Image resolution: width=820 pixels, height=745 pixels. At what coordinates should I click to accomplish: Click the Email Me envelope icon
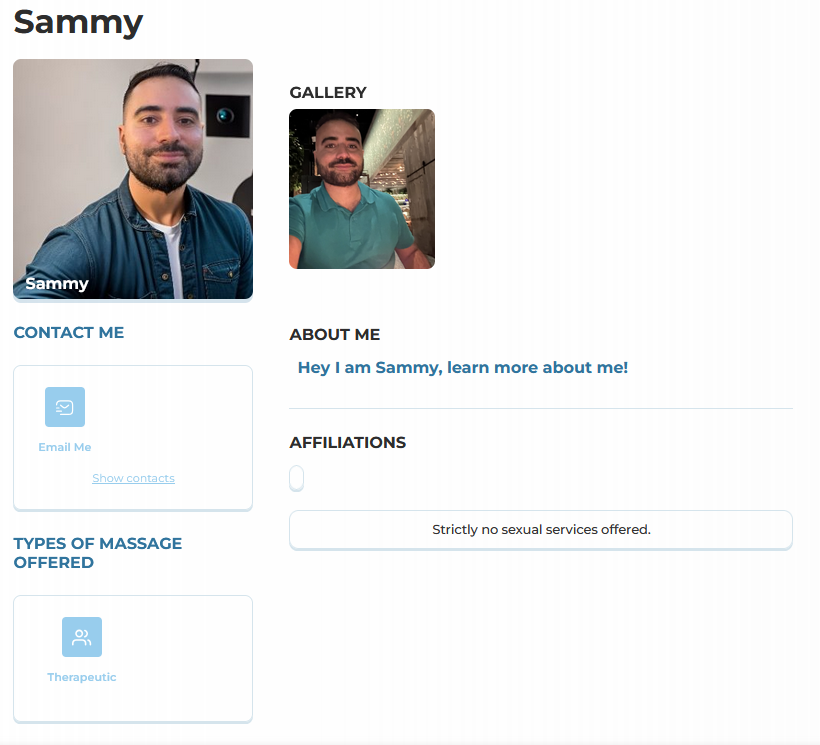point(65,407)
